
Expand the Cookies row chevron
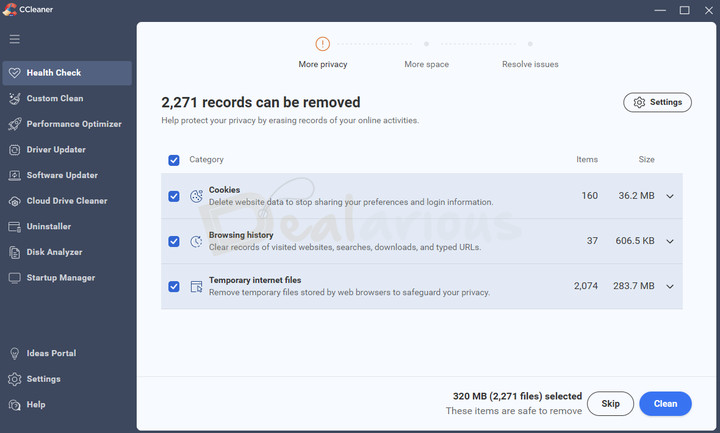point(670,196)
